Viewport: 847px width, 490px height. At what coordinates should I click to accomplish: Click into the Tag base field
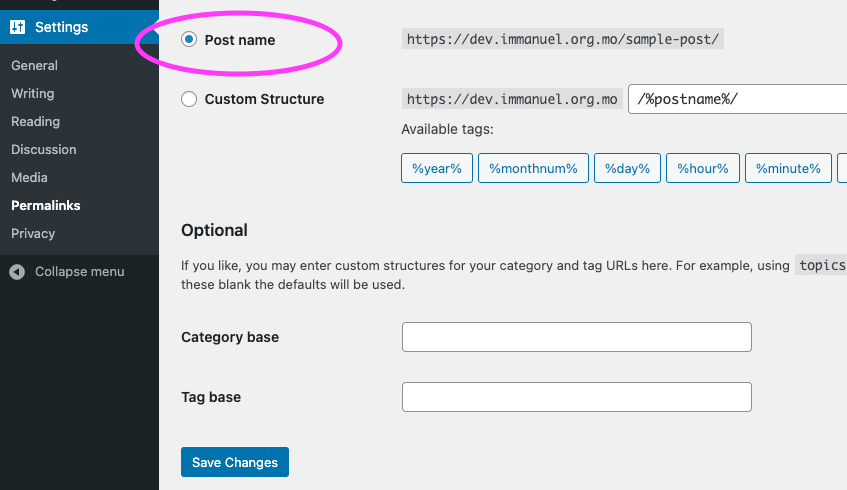tap(576, 397)
